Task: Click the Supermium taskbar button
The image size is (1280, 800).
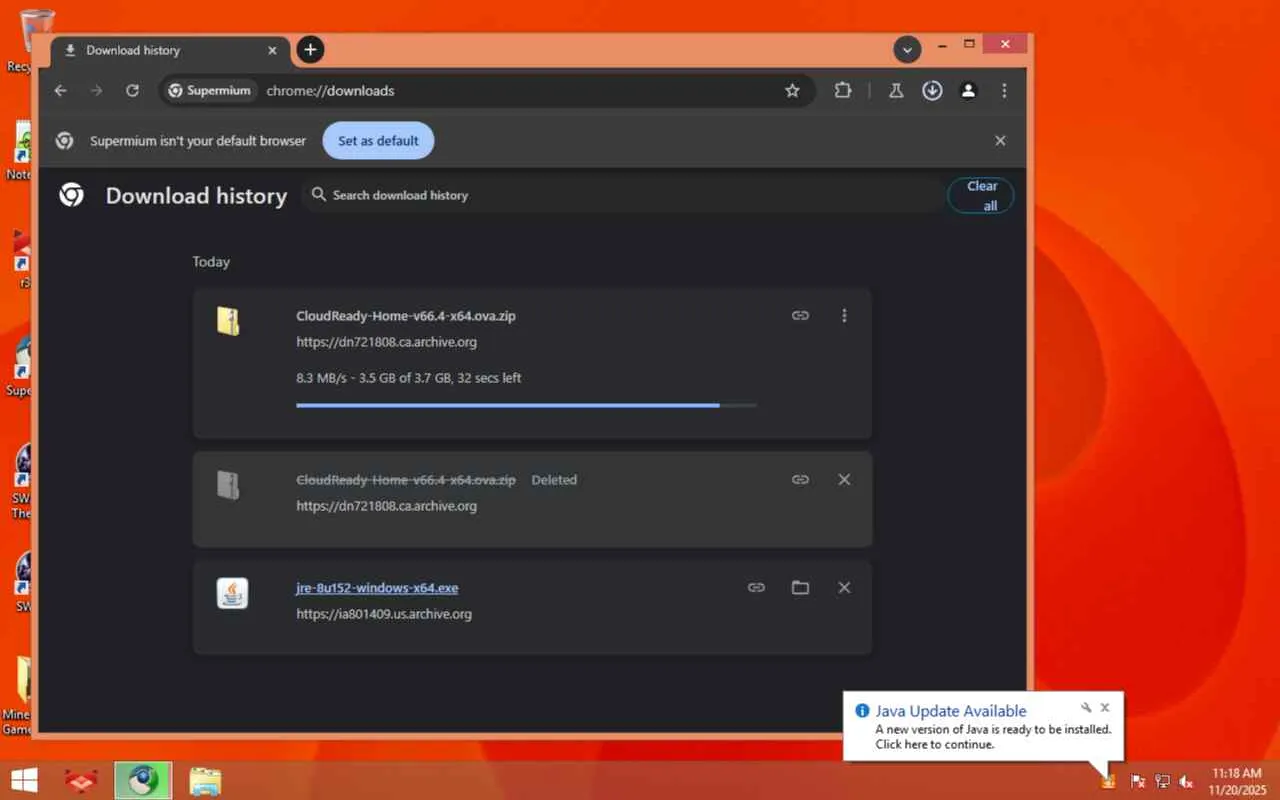Action: [143, 780]
